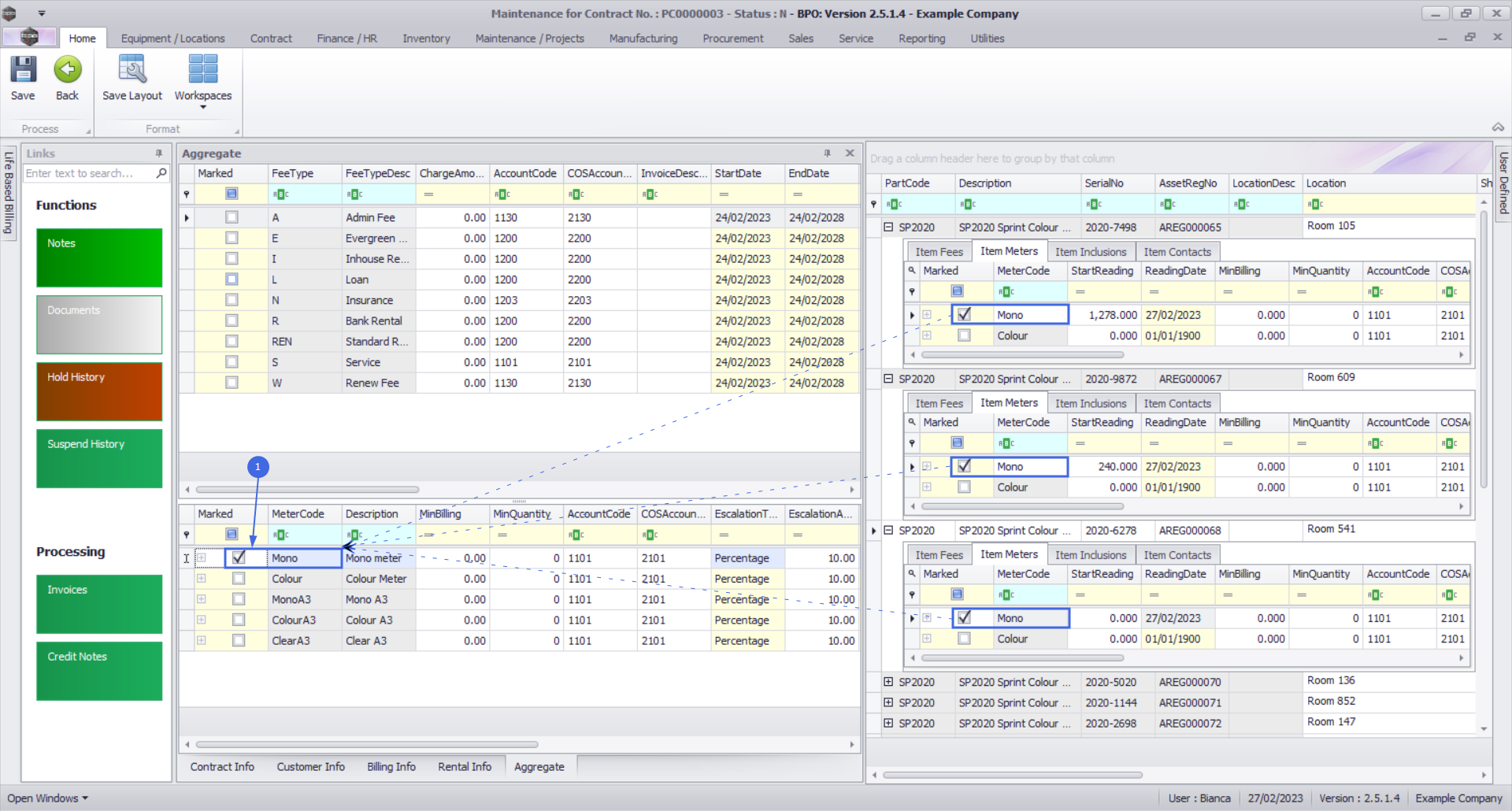Click the search magnifier in Links panel
The width and height of the screenshot is (1512, 811).
pos(161,173)
